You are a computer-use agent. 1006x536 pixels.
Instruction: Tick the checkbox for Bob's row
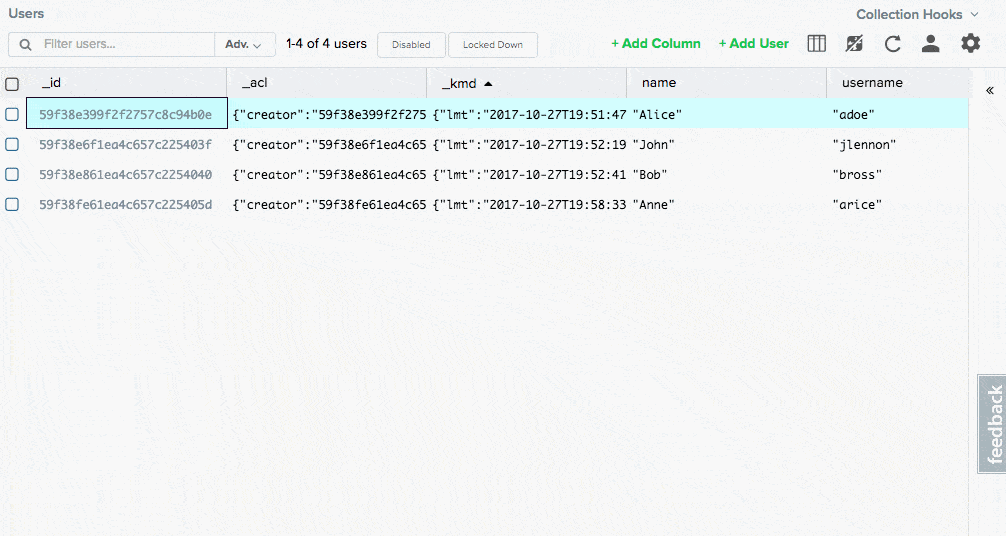click(x=12, y=174)
